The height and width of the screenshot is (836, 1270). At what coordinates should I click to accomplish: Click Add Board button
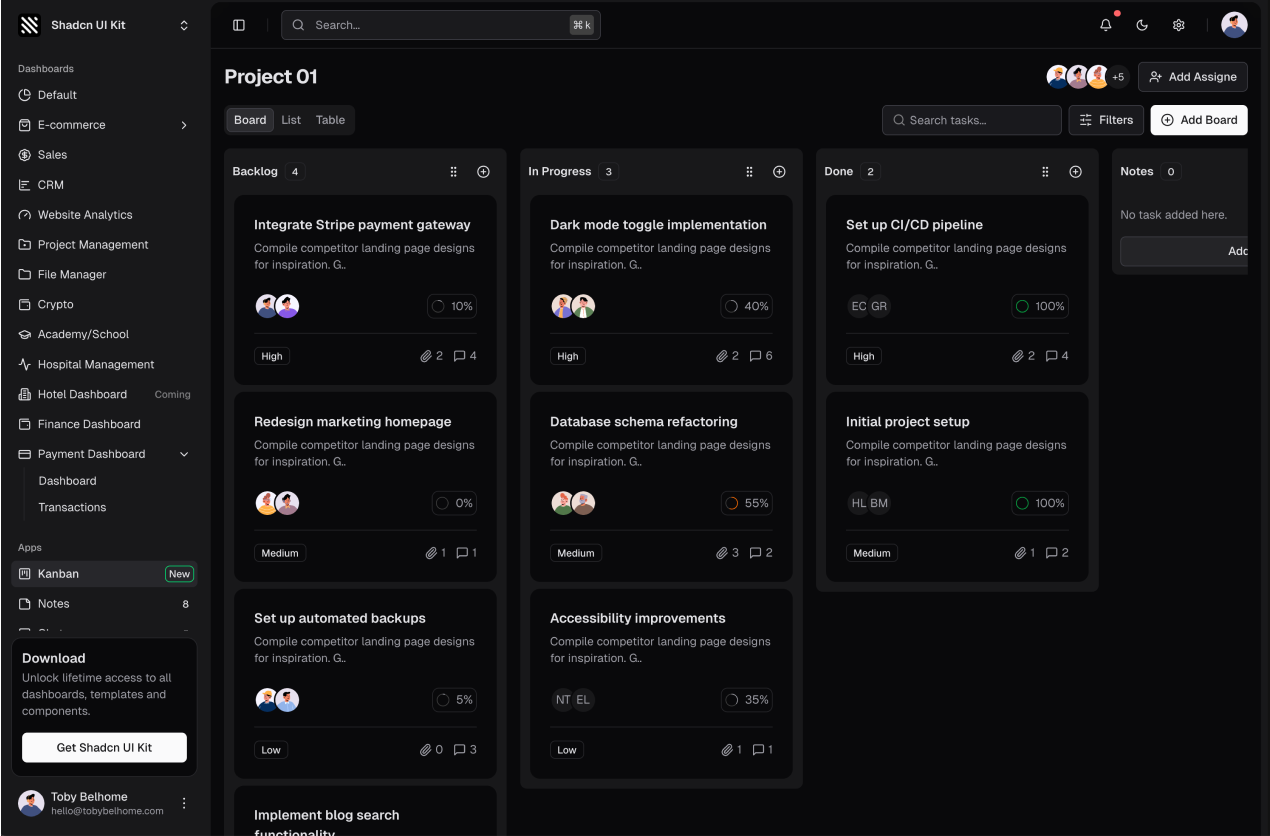pyautogui.click(x=1199, y=120)
